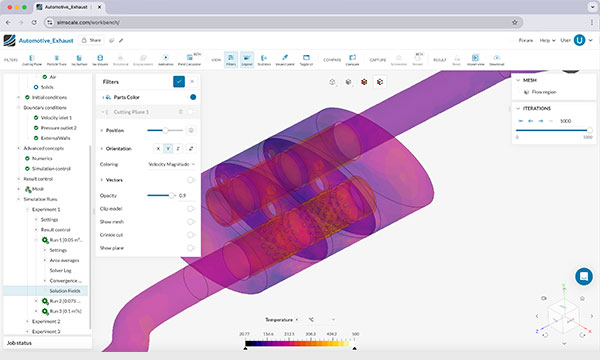Open the User account menu

point(576,40)
